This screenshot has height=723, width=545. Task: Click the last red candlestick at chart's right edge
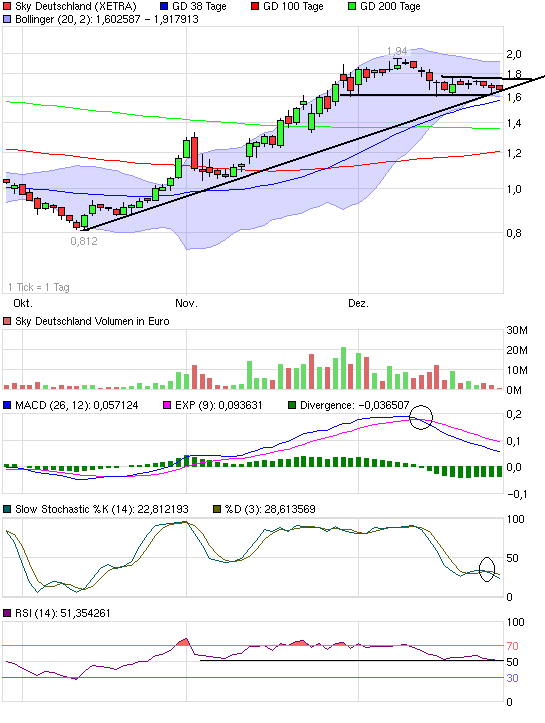point(499,88)
